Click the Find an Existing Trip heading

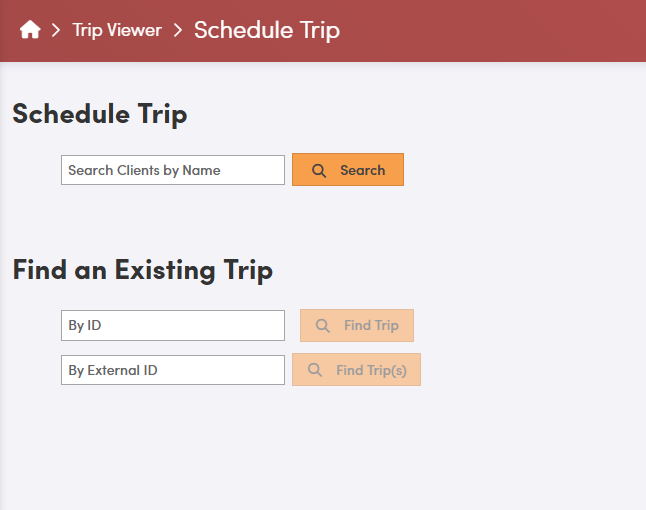(142, 270)
